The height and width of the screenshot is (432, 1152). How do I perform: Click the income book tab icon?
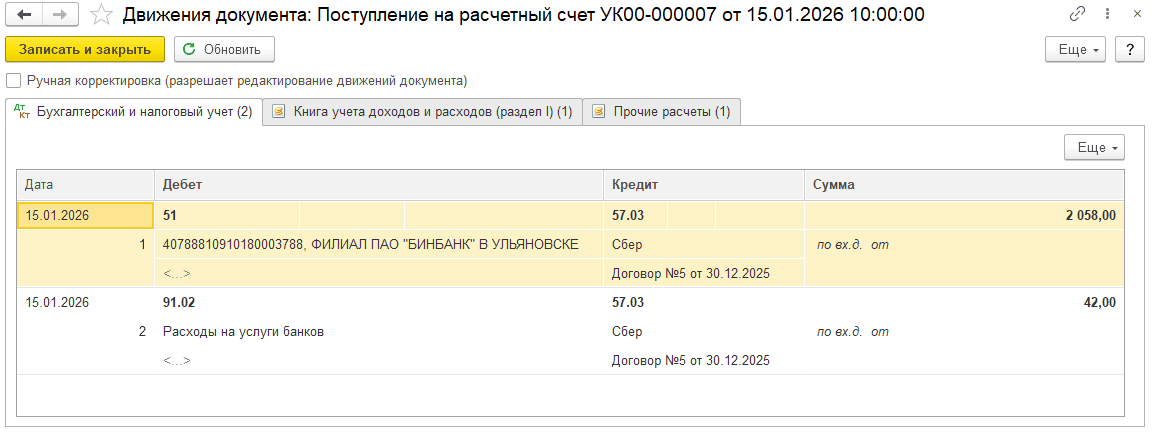pyautogui.click(x=279, y=112)
